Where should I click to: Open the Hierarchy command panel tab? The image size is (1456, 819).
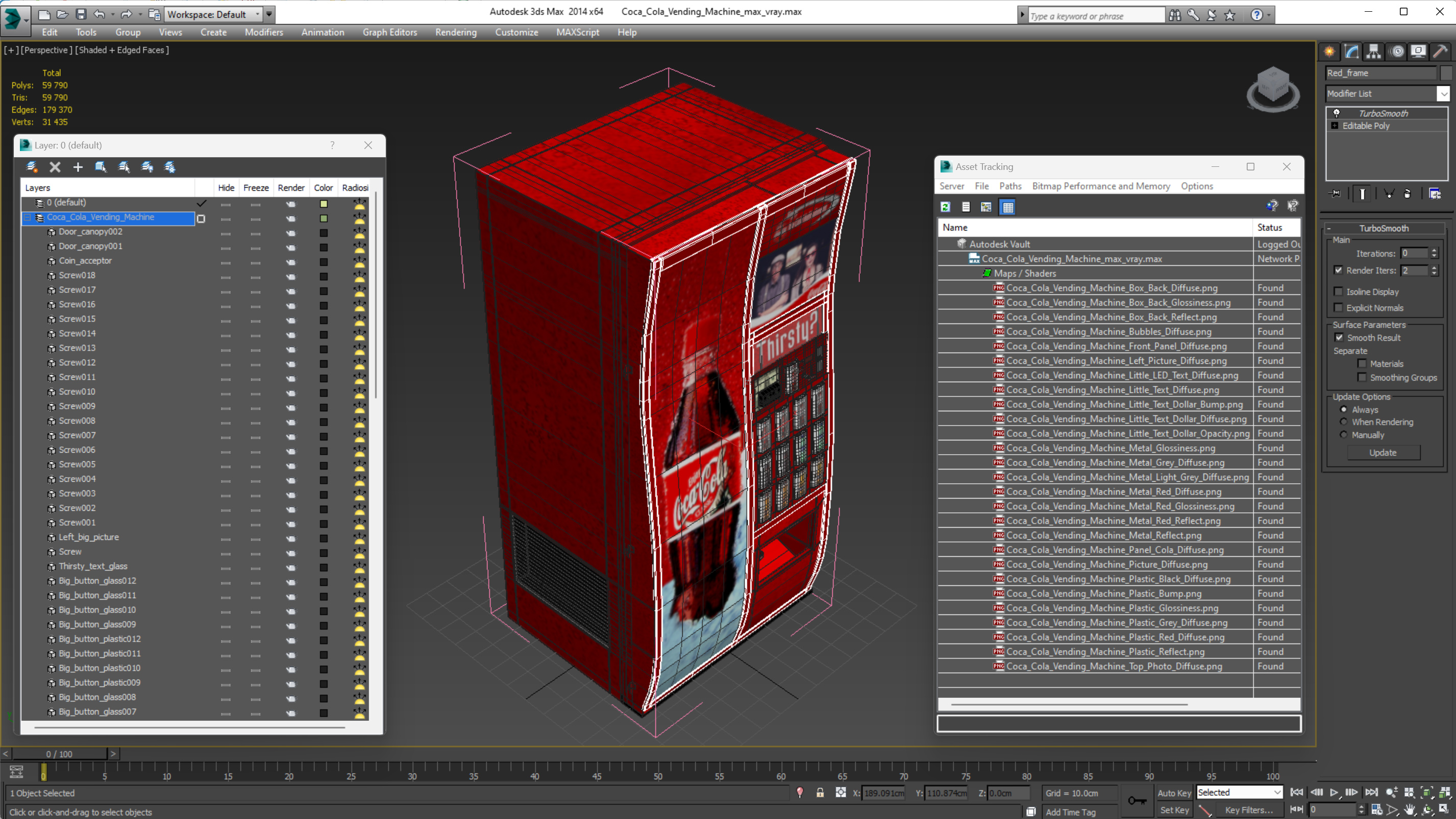1373,52
